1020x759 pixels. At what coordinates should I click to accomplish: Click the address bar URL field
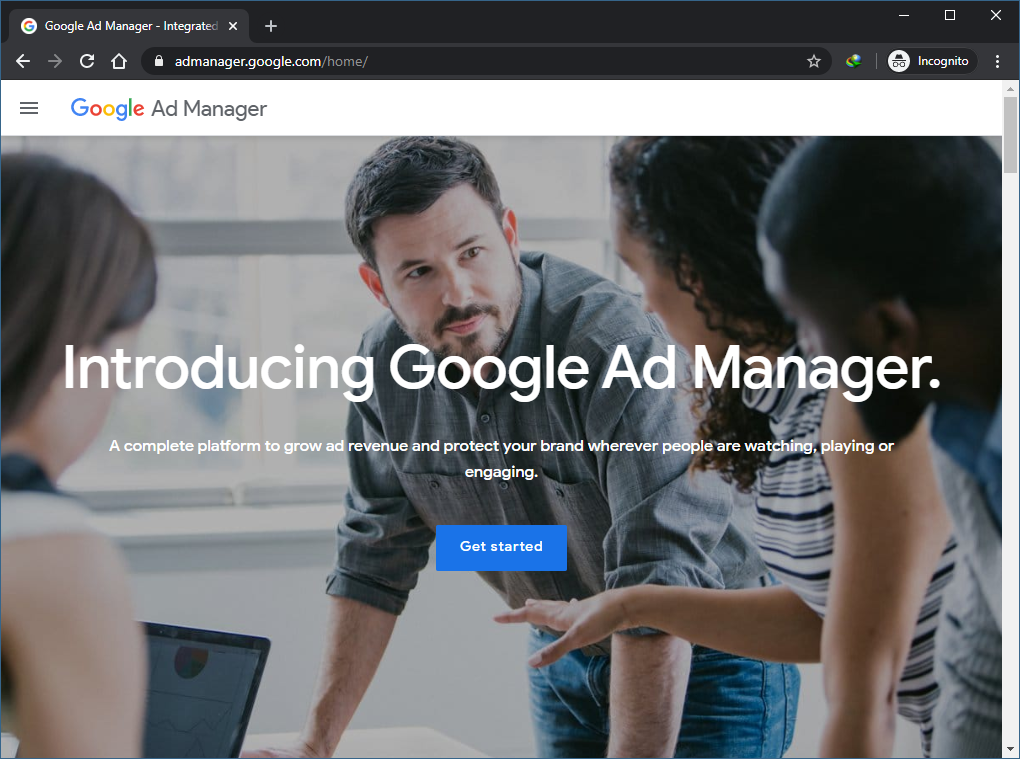[486, 61]
